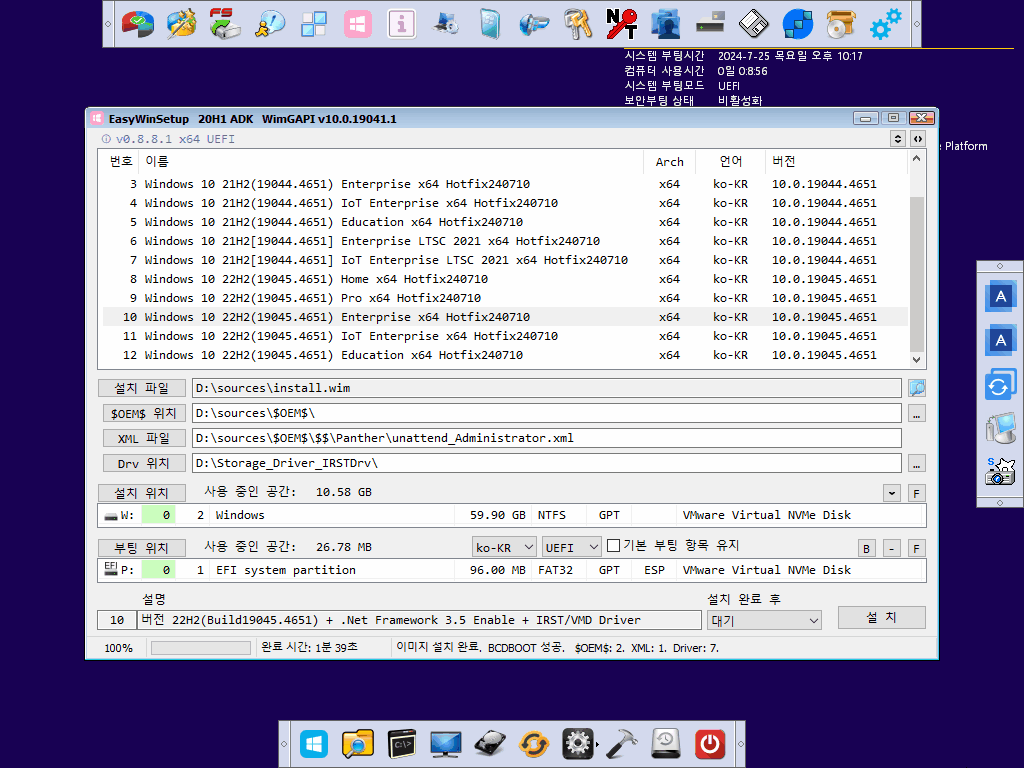
Task: Toggle the up-down expander near version line
Action: point(898,139)
